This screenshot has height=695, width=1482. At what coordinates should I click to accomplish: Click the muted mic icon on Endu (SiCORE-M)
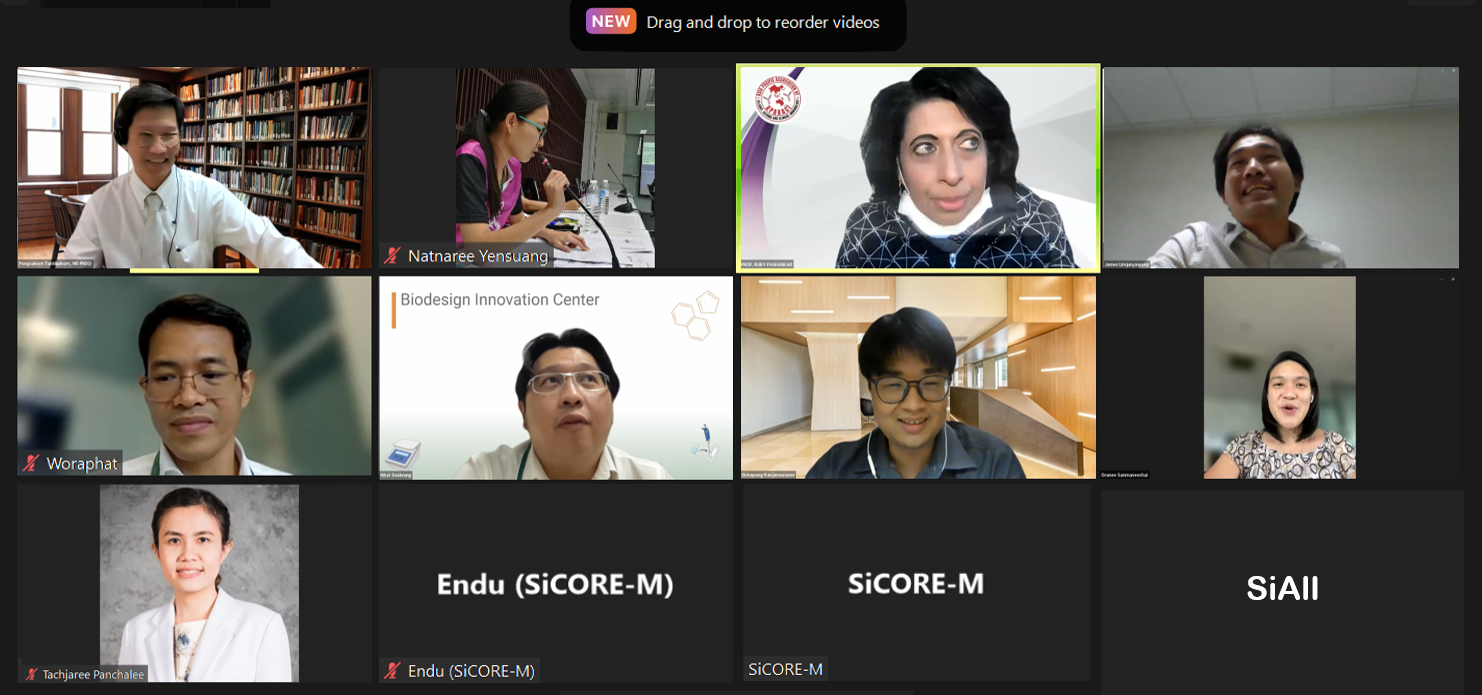393,671
